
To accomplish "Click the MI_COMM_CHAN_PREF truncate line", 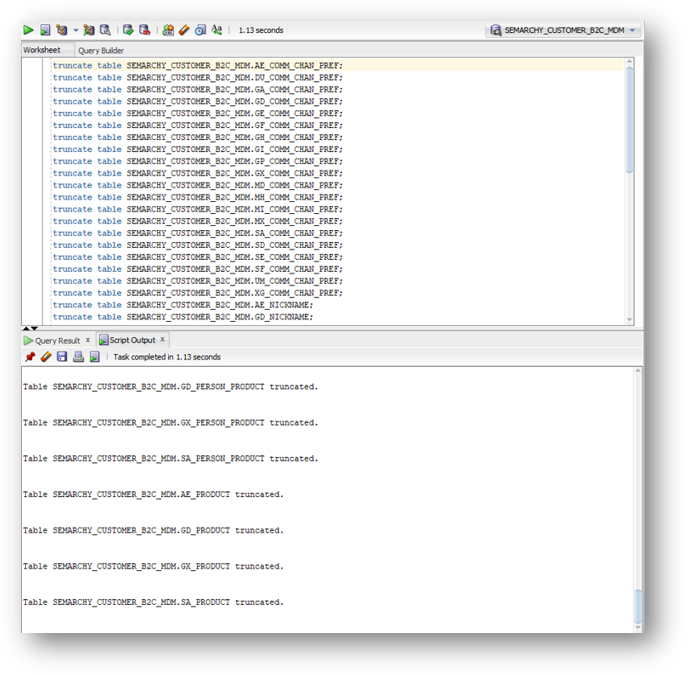I will [x=198, y=209].
